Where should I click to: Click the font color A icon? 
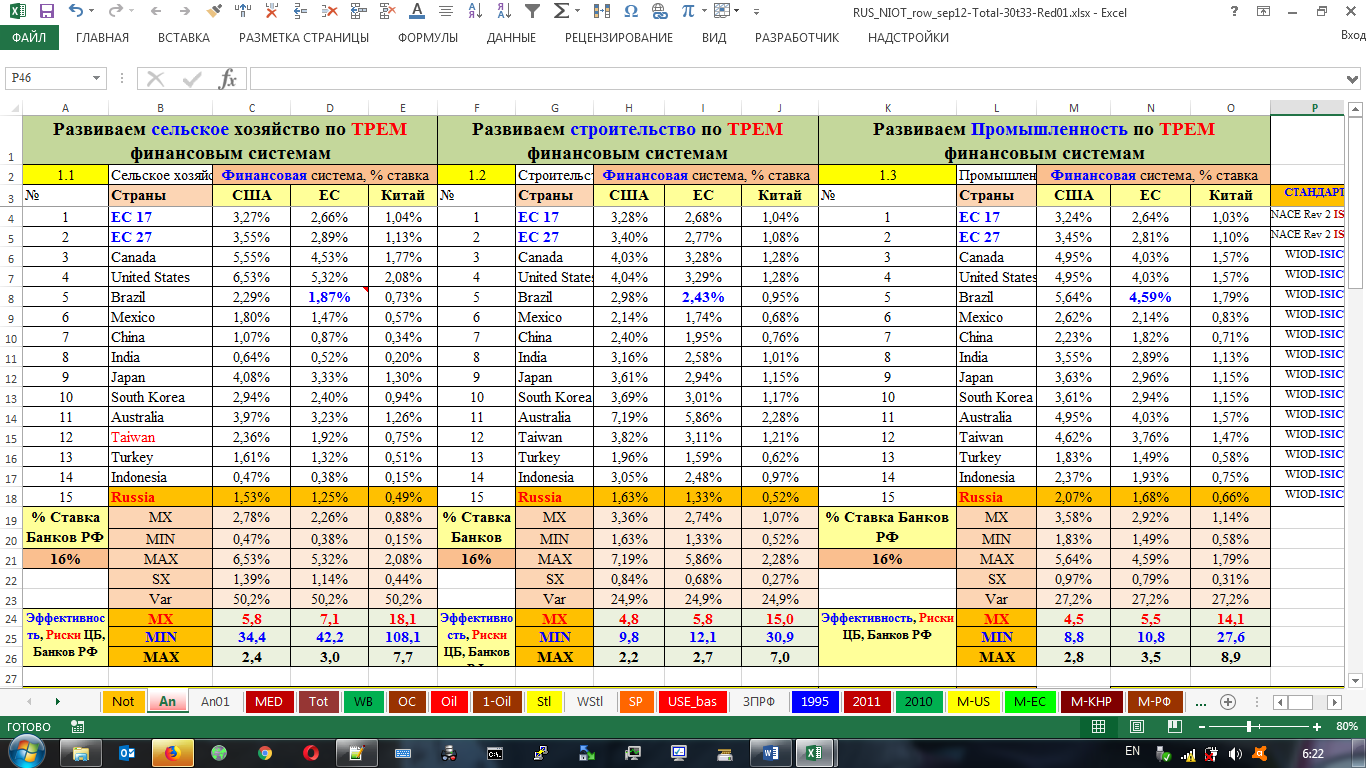[416, 12]
